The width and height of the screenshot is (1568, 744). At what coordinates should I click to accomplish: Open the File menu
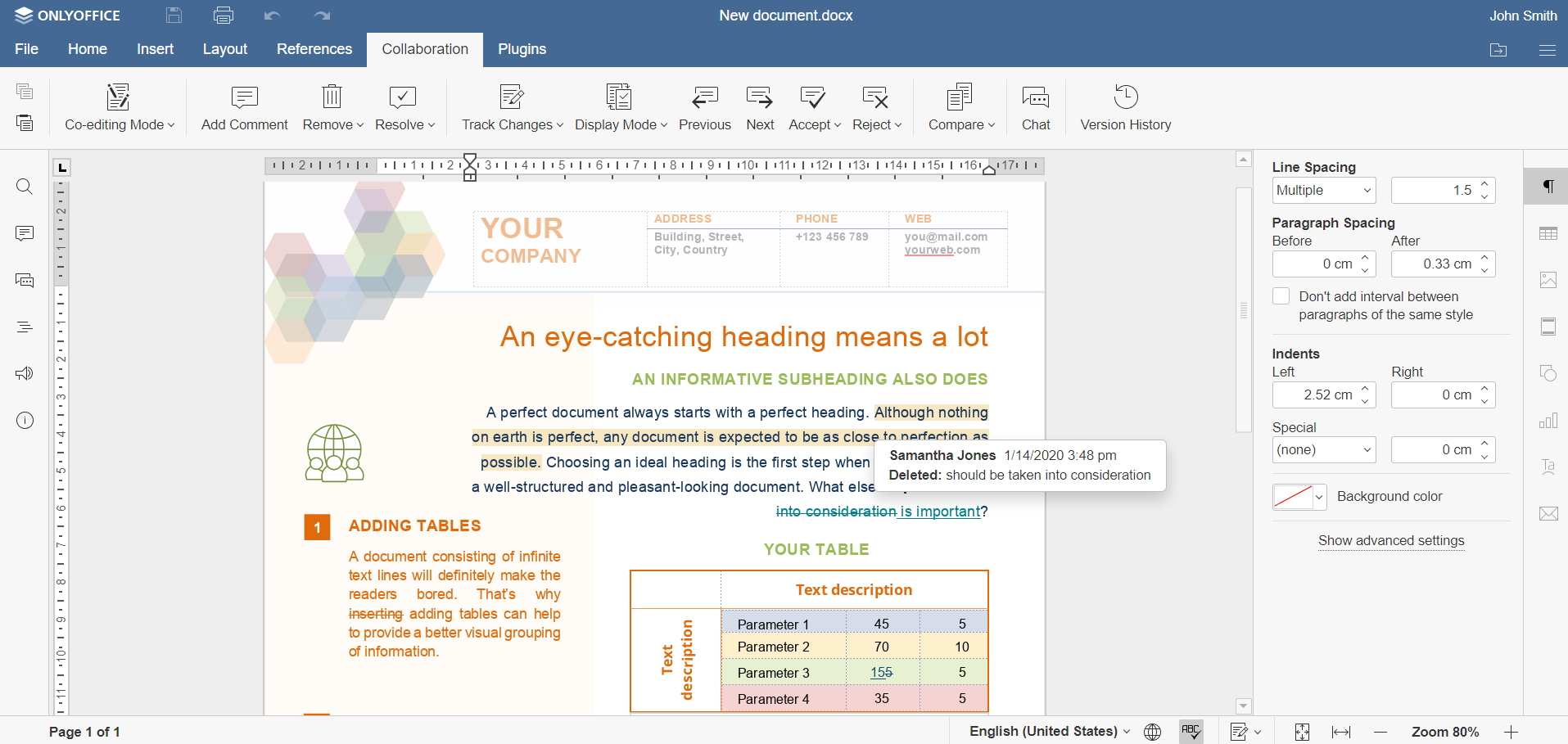click(x=26, y=49)
